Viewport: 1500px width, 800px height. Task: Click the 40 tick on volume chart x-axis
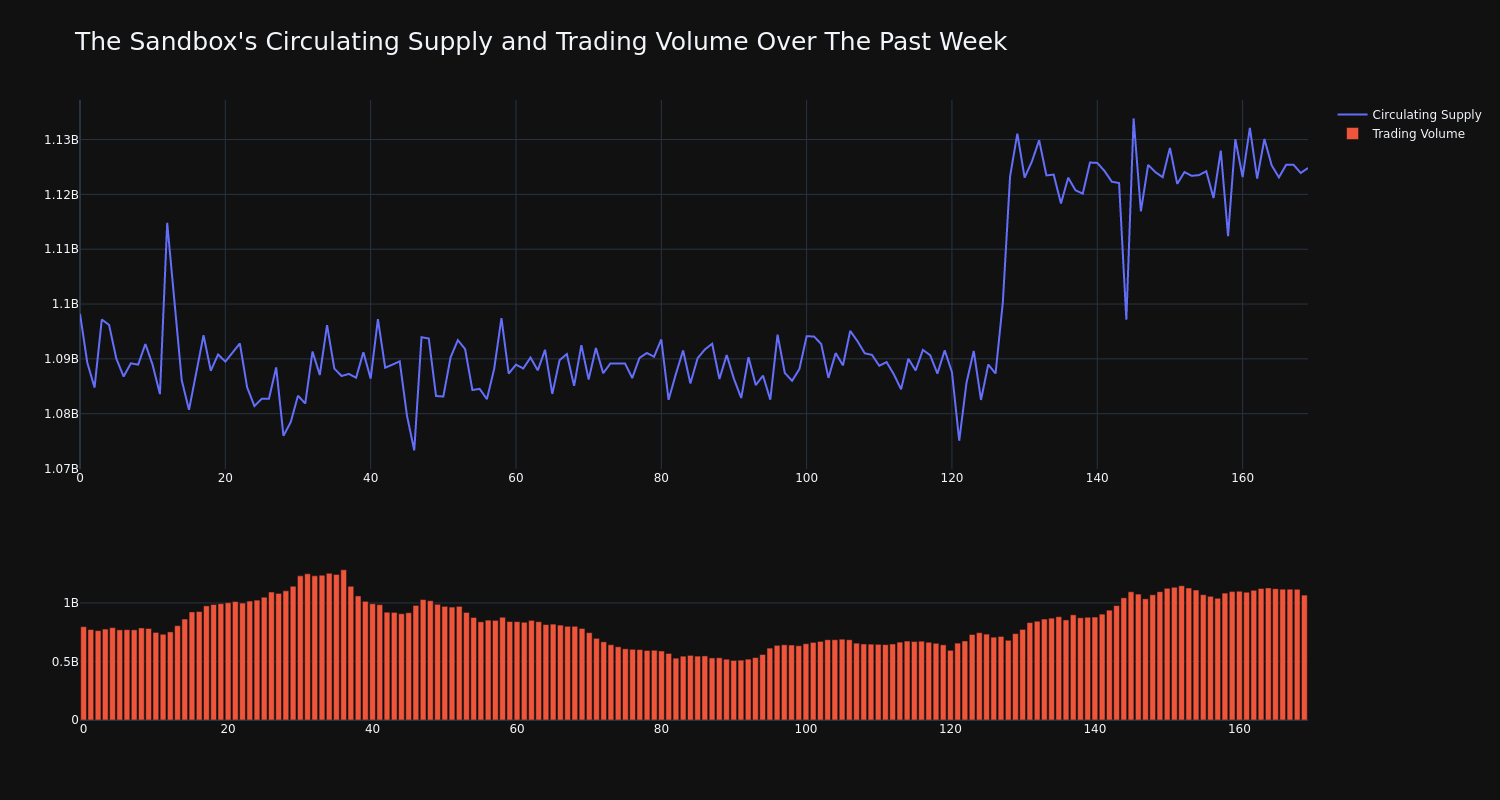tap(372, 729)
